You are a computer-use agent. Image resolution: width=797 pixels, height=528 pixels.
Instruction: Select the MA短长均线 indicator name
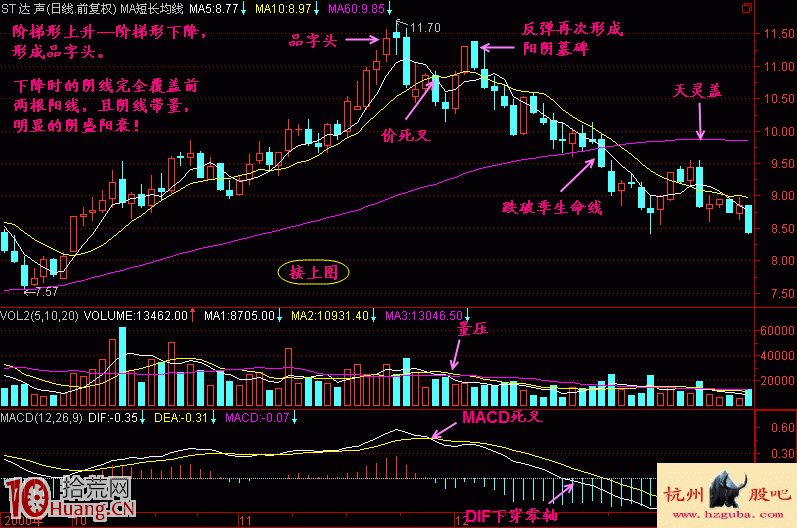(151, 8)
